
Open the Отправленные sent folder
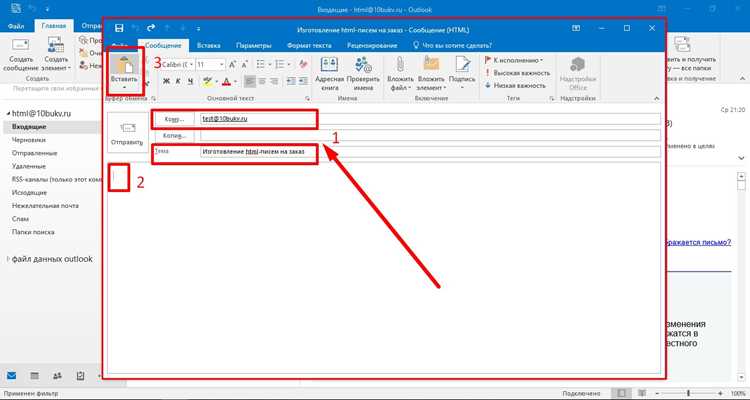(x=34, y=153)
